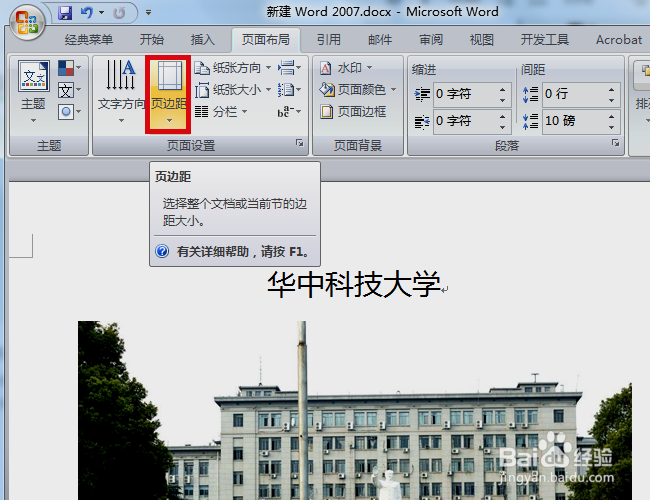Decrease left indent with down arrow

pyautogui.click(x=502, y=100)
